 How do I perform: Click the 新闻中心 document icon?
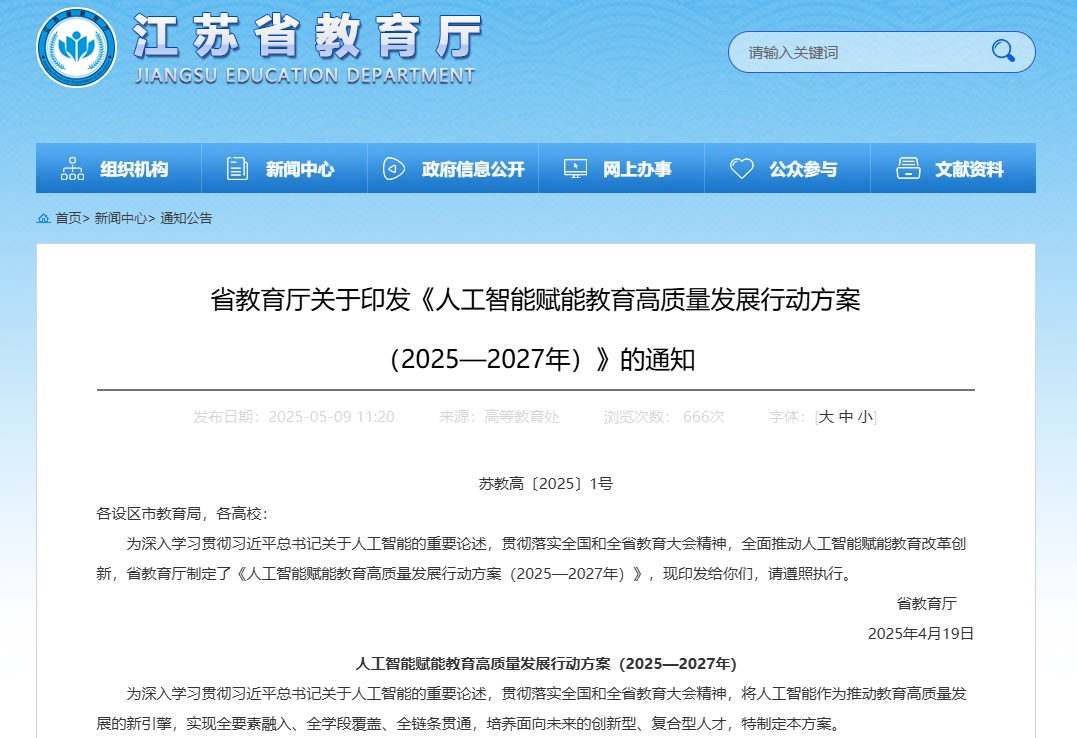tap(237, 169)
